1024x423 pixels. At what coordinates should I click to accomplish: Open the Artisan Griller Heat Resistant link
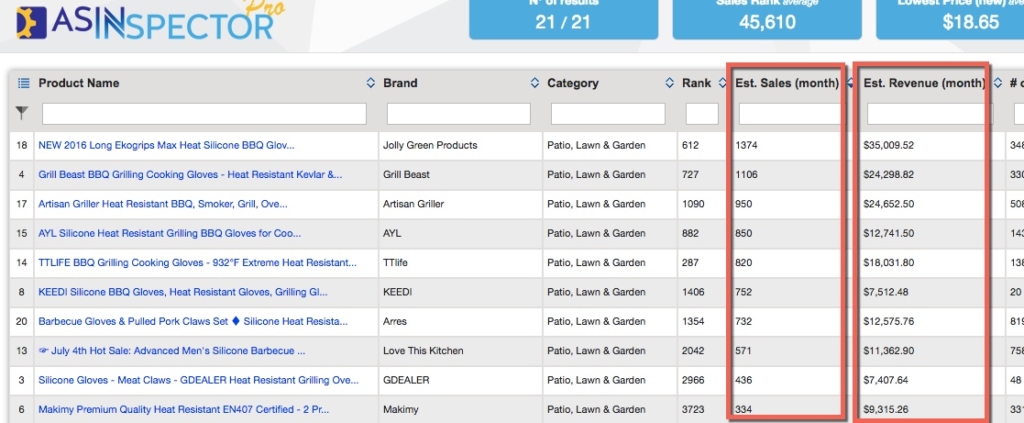tap(163, 204)
